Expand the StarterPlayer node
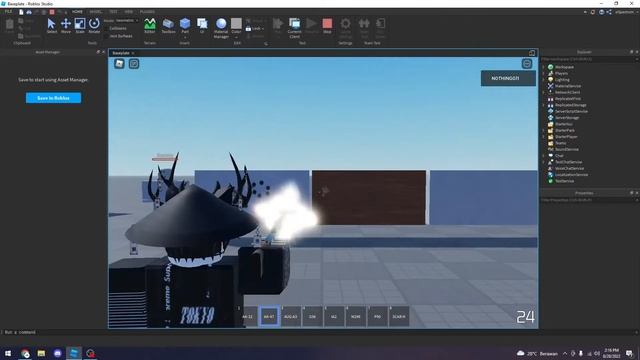The height and width of the screenshot is (360, 640). (x=544, y=137)
